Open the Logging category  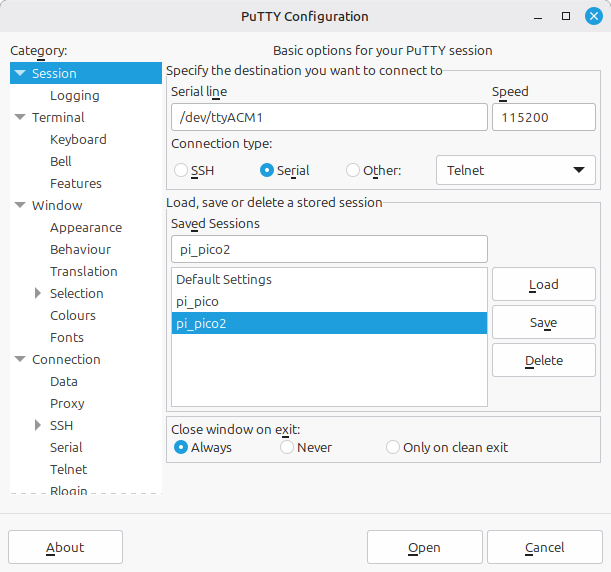(75, 95)
